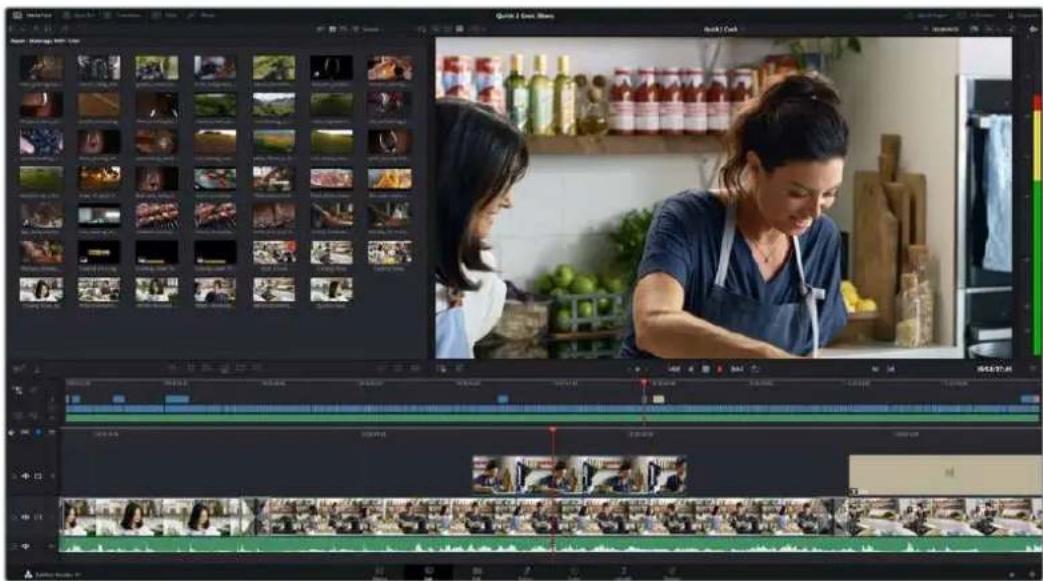This screenshot has height=581, width=1043.
Task: Click the red playhead on the upper timeline ruler
Action: pos(643,383)
